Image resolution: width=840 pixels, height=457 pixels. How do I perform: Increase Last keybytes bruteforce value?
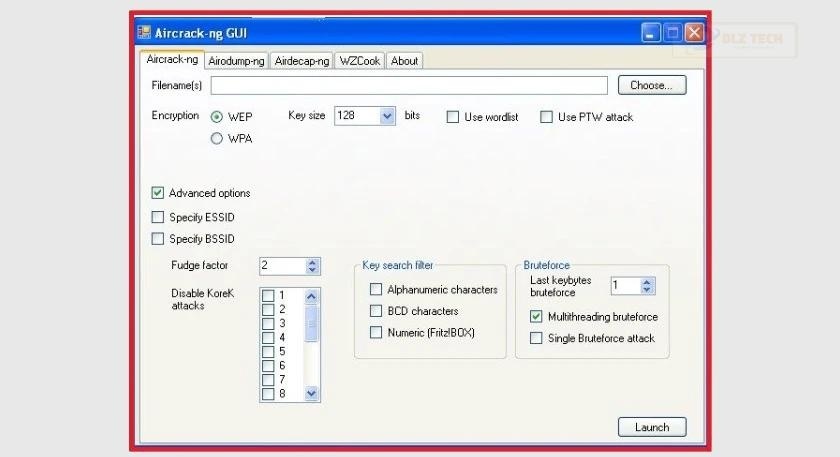[x=647, y=282]
